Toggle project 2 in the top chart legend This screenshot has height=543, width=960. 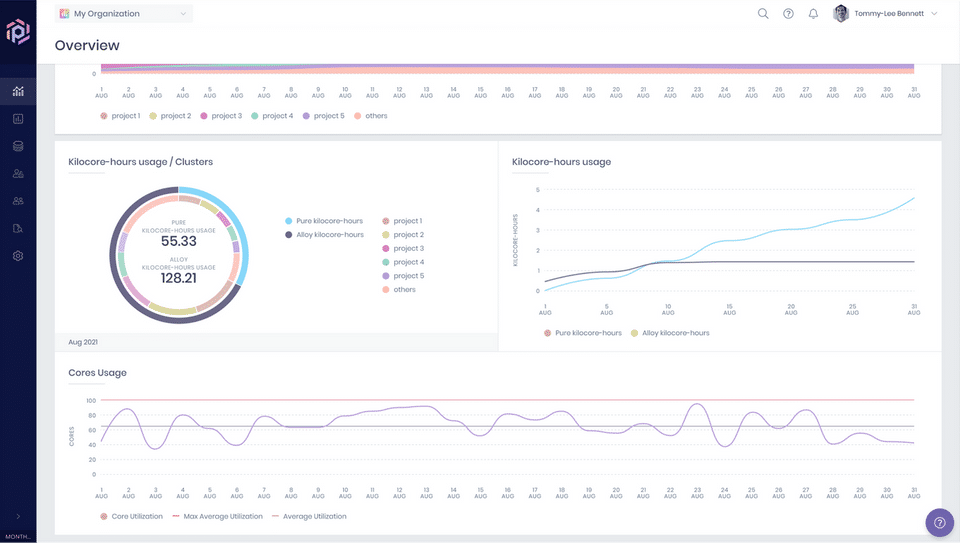point(170,116)
